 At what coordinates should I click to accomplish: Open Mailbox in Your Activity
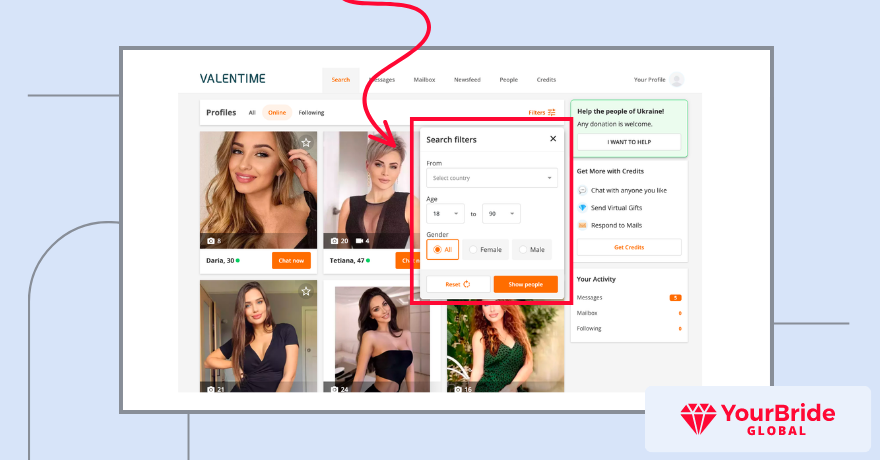(587, 313)
